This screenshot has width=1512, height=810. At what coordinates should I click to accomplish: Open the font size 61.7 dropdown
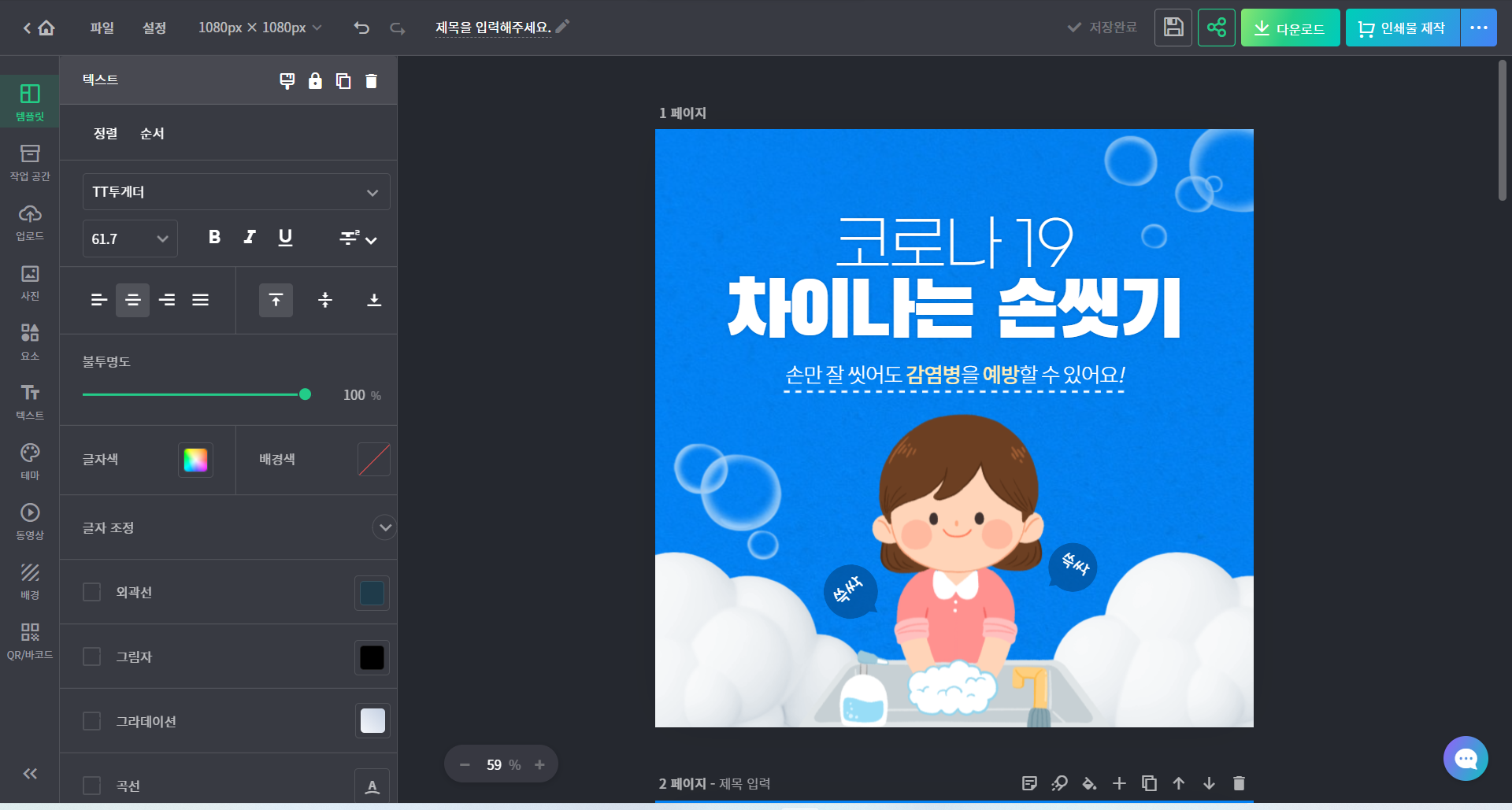point(130,239)
